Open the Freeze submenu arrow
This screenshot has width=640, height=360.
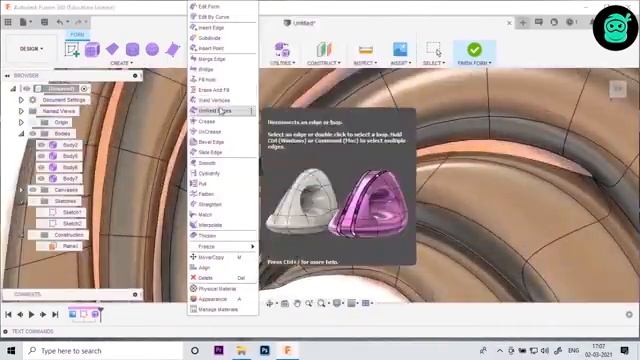252,247
